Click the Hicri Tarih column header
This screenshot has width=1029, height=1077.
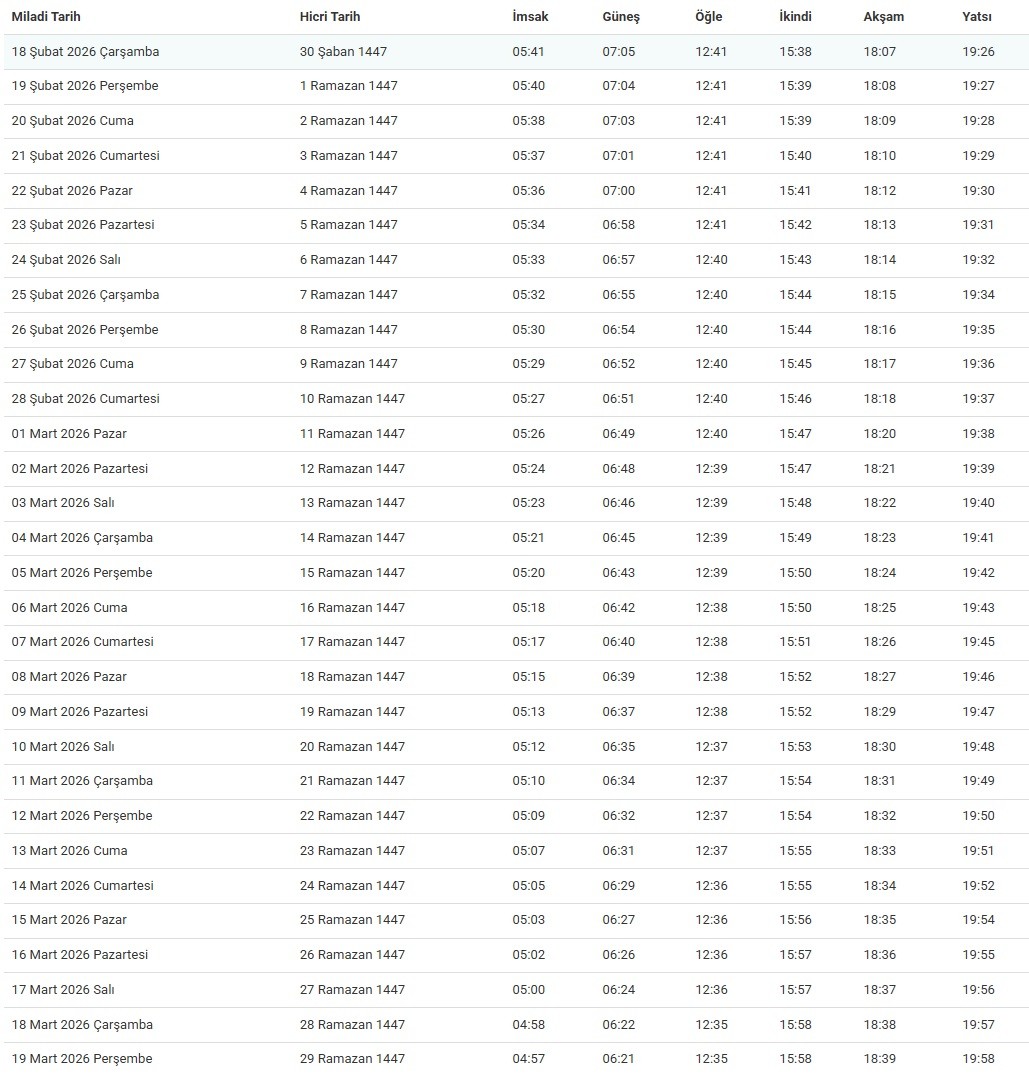[330, 17]
